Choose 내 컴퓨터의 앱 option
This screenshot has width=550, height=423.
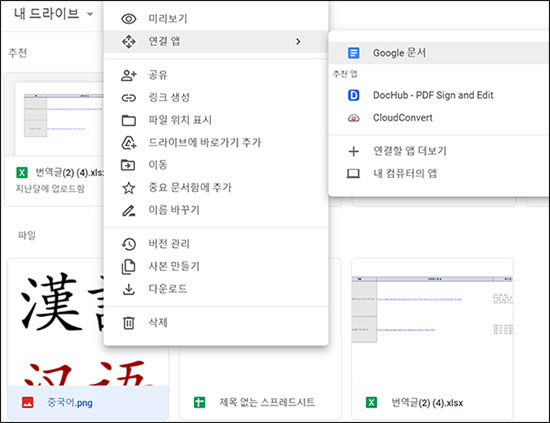click(438, 174)
